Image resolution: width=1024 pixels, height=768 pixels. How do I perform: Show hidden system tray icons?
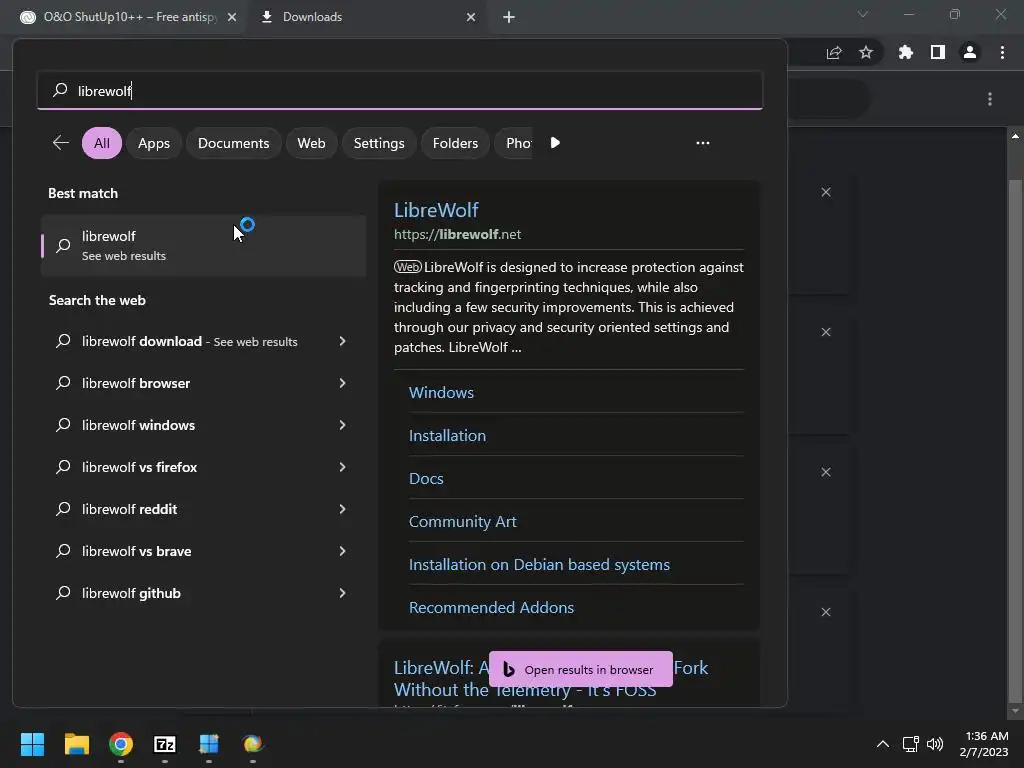coord(882,744)
